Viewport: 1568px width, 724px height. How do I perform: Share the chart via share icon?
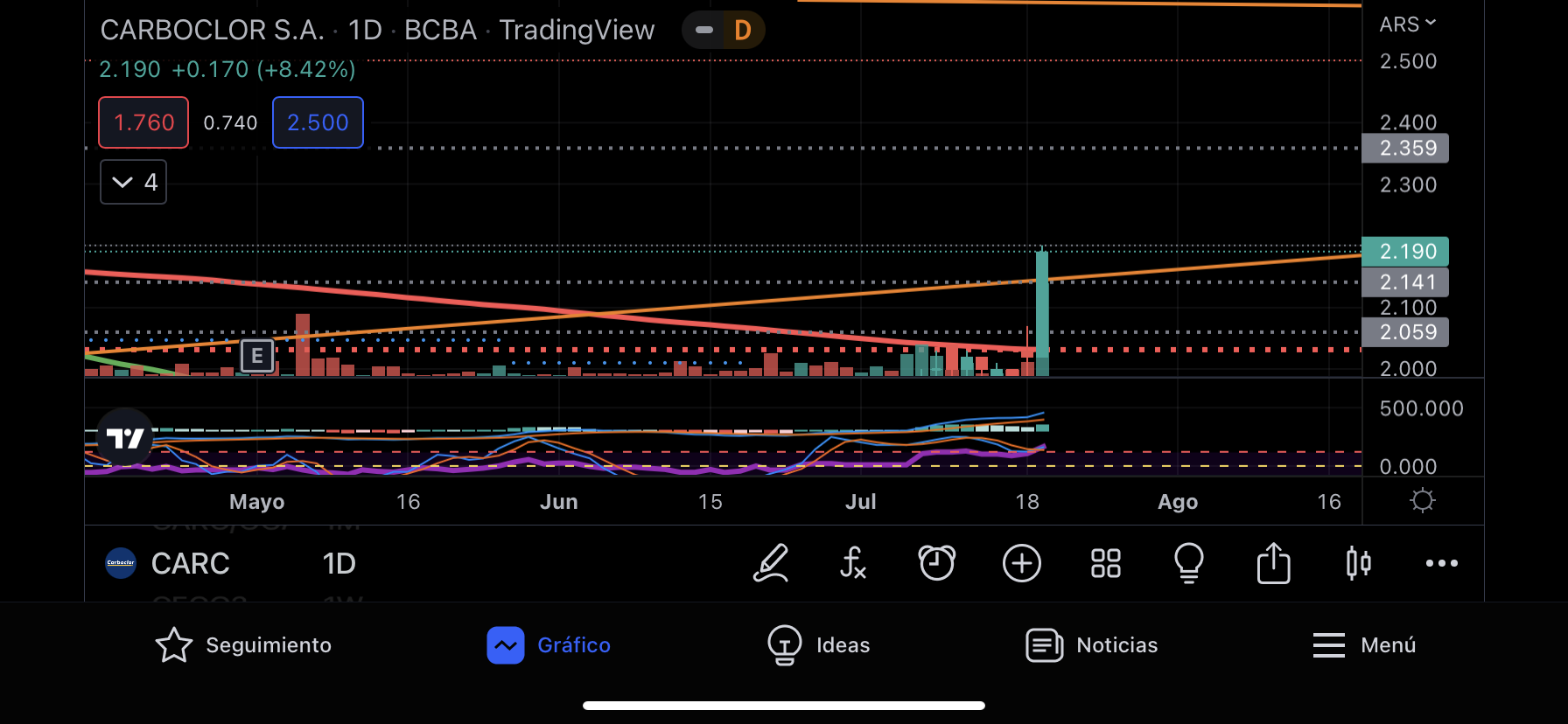[1273, 562]
